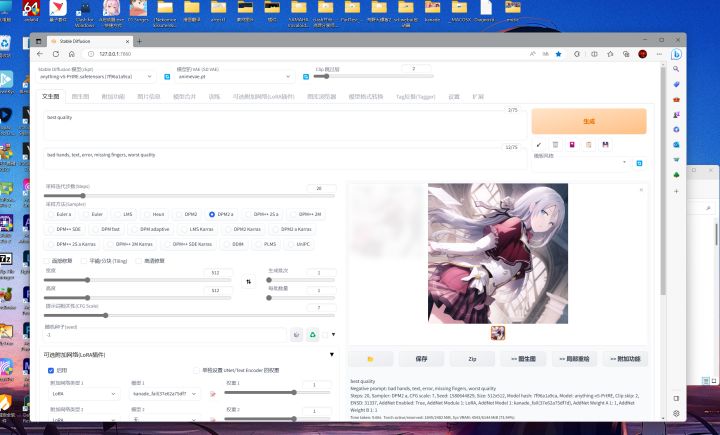Click the send to extras button
Viewport: 720px width, 435px height.
click(x=625, y=359)
